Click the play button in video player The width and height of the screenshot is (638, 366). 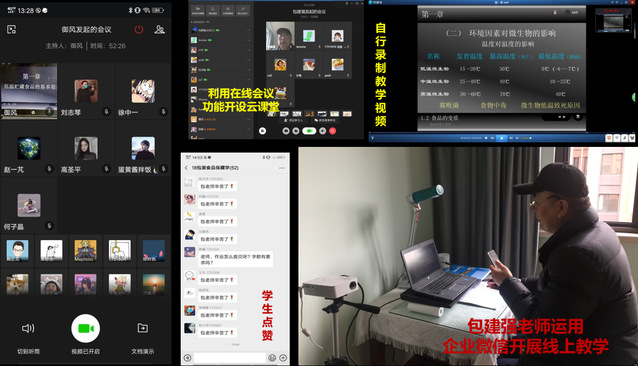pyautogui.click(x=502, y=138)
